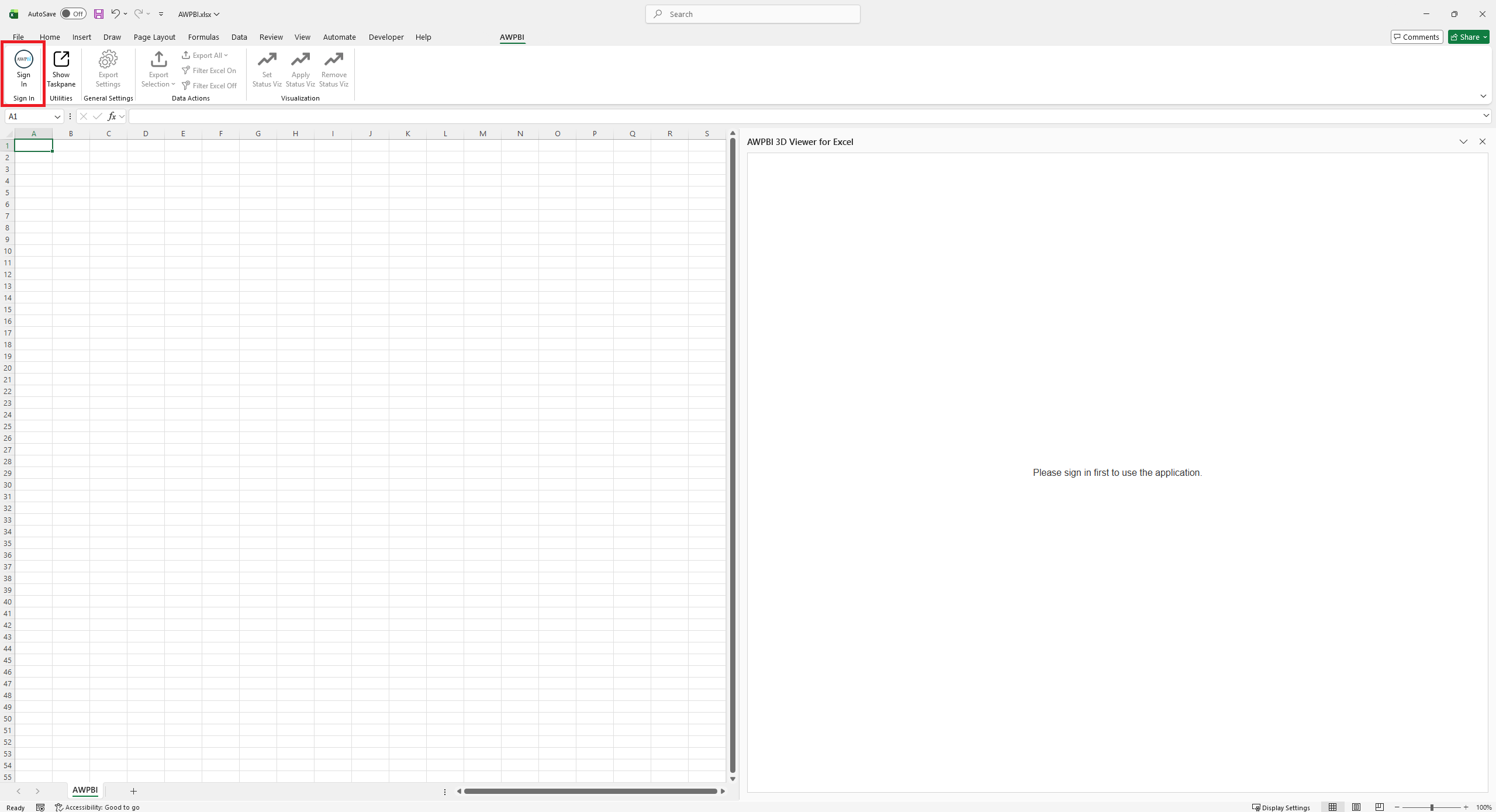Undo the last action
The width and height of the screenshot is (1496, 812).
115,13
